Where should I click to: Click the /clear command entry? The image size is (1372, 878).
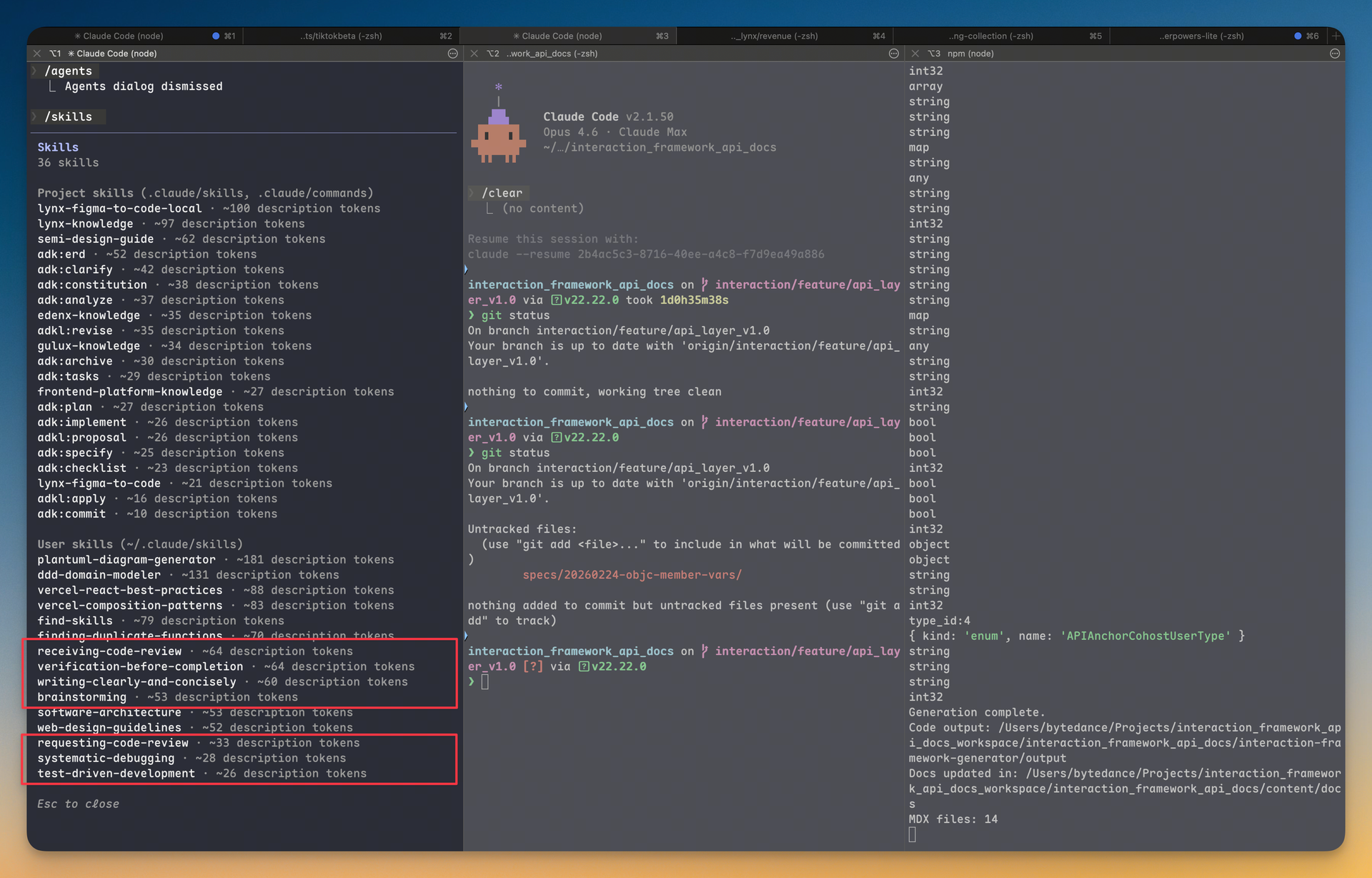click(502, 193)
